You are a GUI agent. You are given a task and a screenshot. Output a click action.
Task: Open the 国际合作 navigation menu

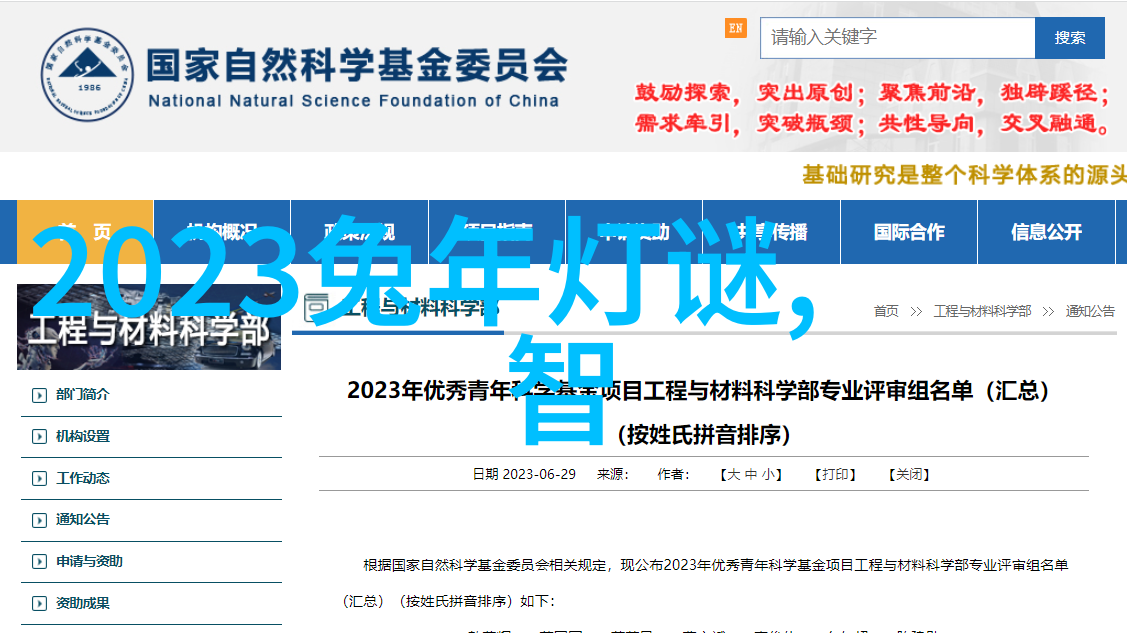(x=908, y=232)
